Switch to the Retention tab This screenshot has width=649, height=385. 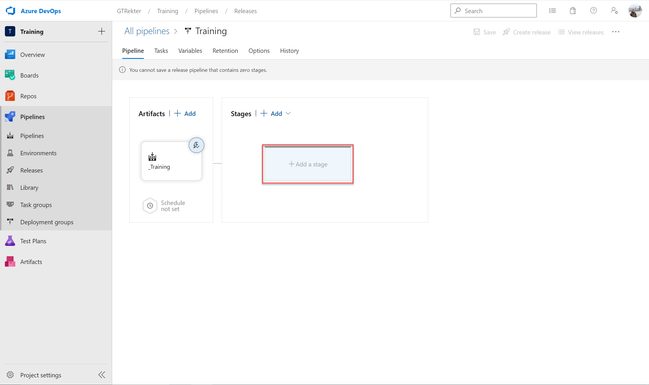point(225,51)
